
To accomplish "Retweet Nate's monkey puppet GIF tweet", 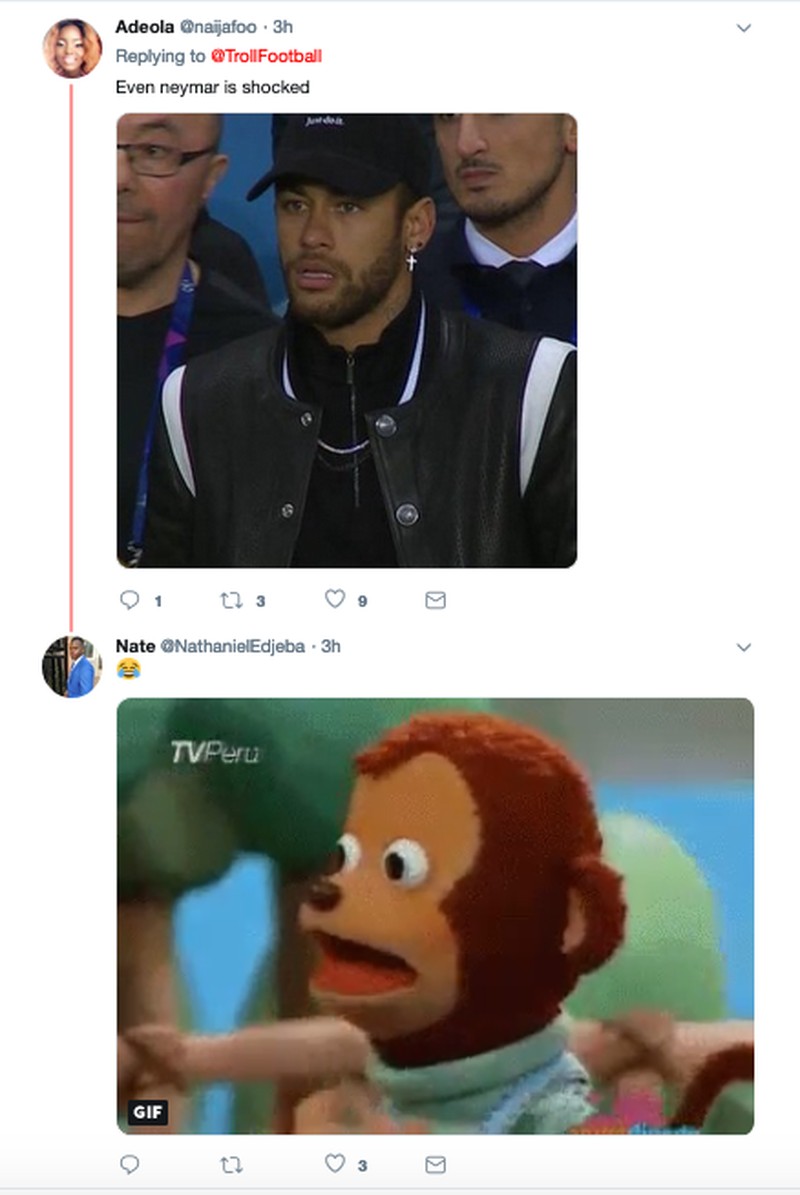I will (231, 1164).
